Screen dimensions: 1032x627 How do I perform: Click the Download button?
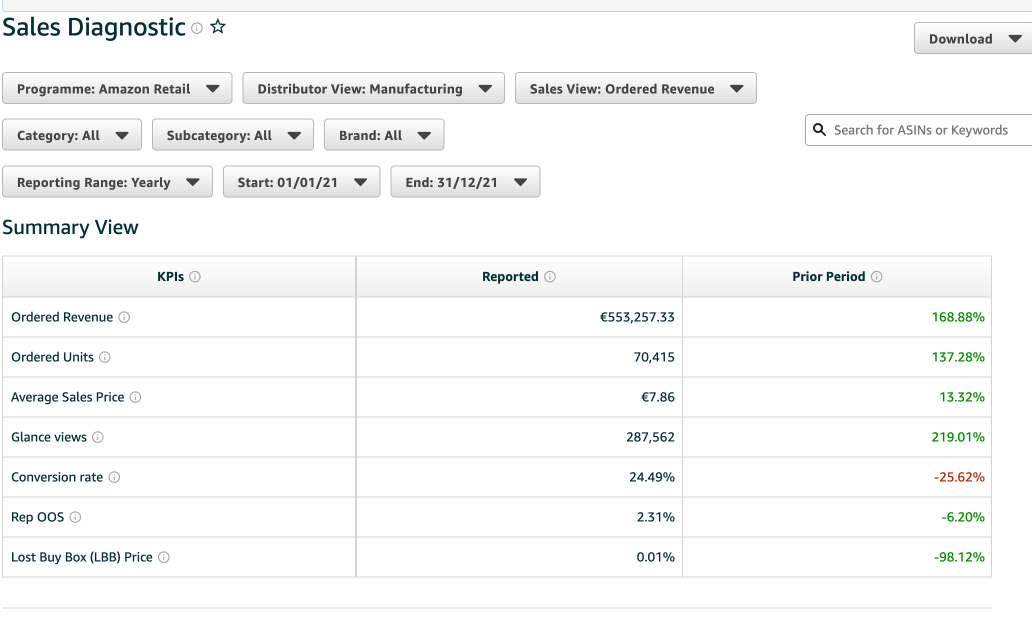pyautogui.click(x=972, y=38)
